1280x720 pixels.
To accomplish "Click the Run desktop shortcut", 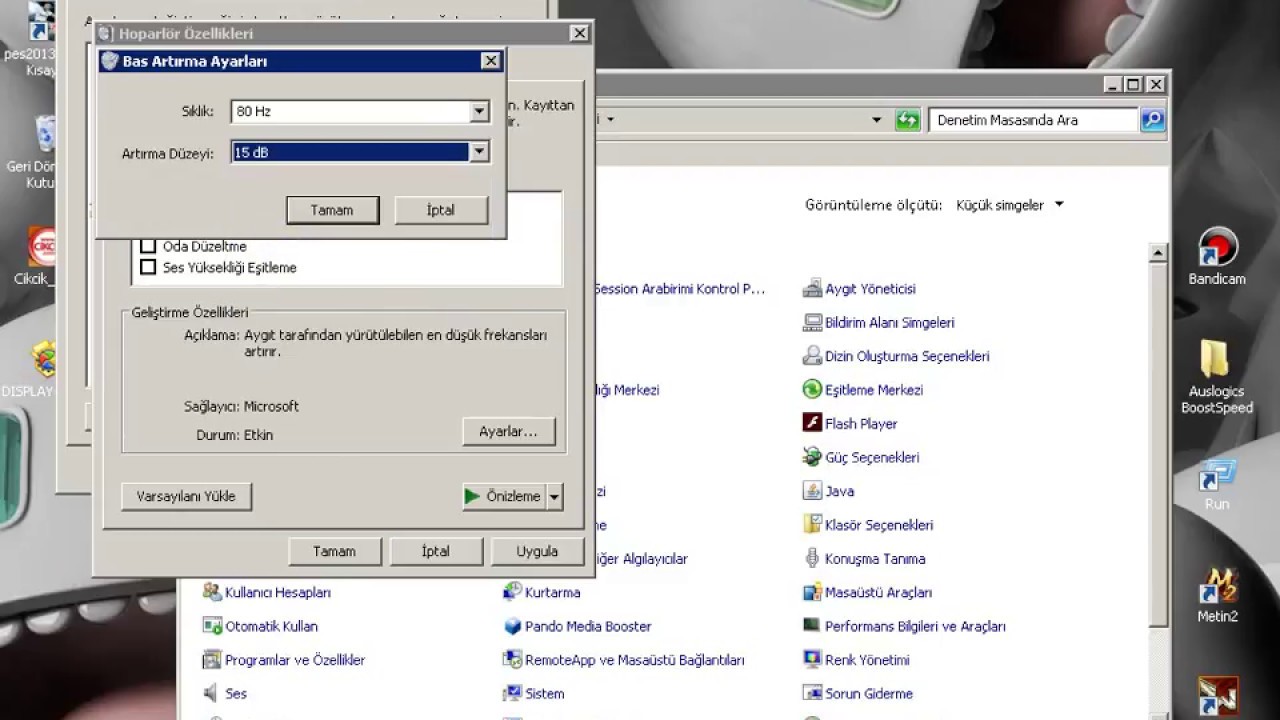I will (1217, 484).
